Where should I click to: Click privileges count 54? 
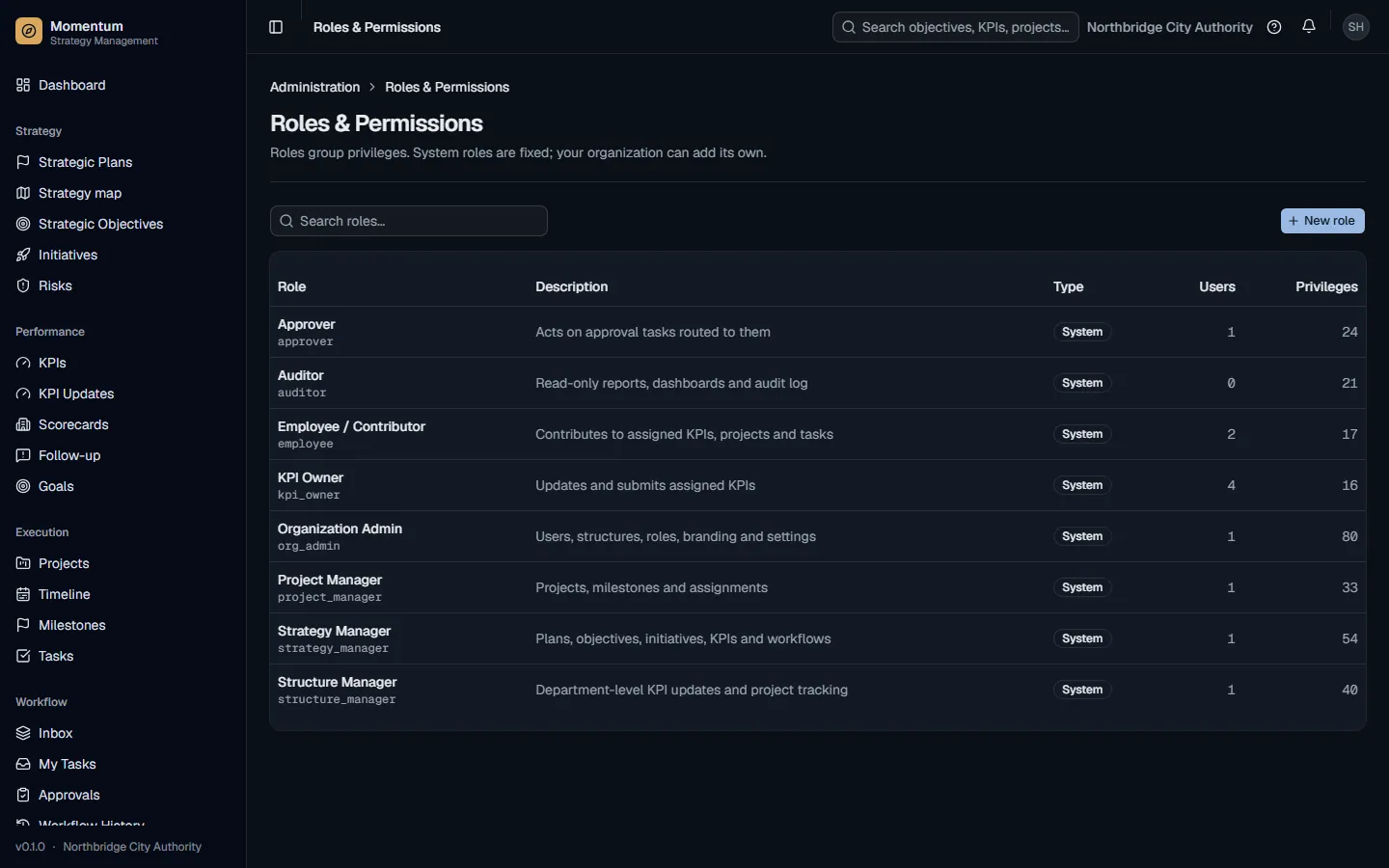[x=1349, y=638]
